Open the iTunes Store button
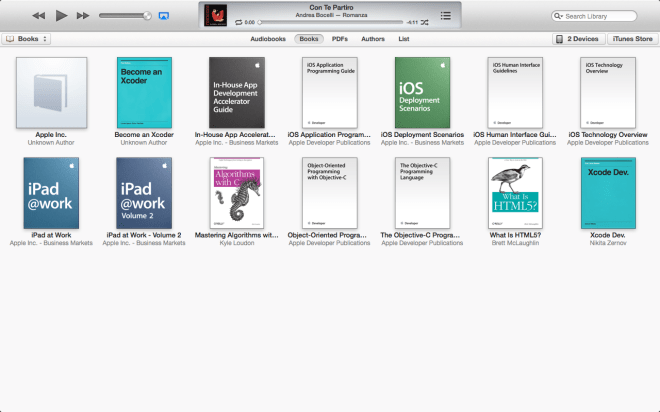The height and width of the screenshot is (412, 660). coord(633,39)
